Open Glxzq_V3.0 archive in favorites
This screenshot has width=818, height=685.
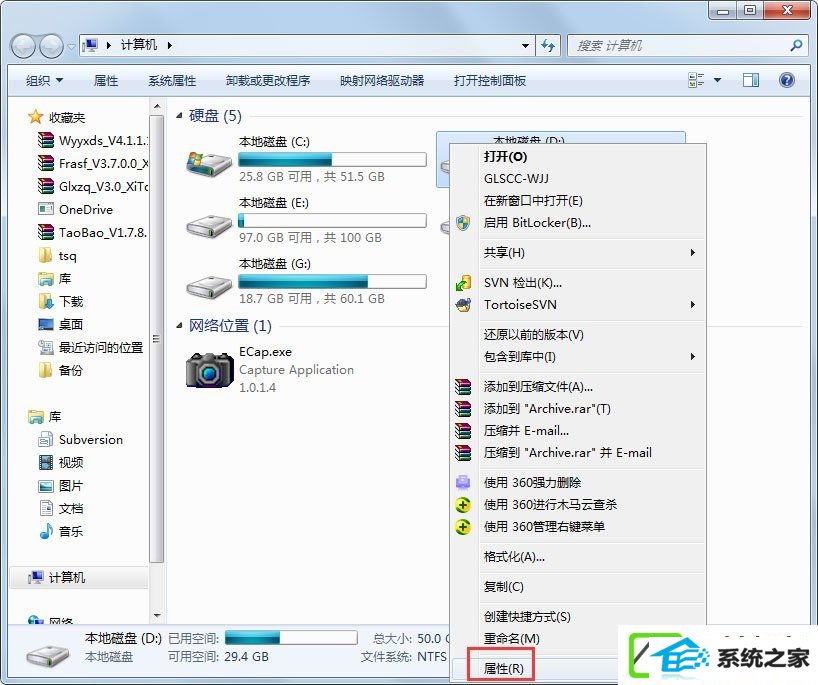[x=93, y=186]
